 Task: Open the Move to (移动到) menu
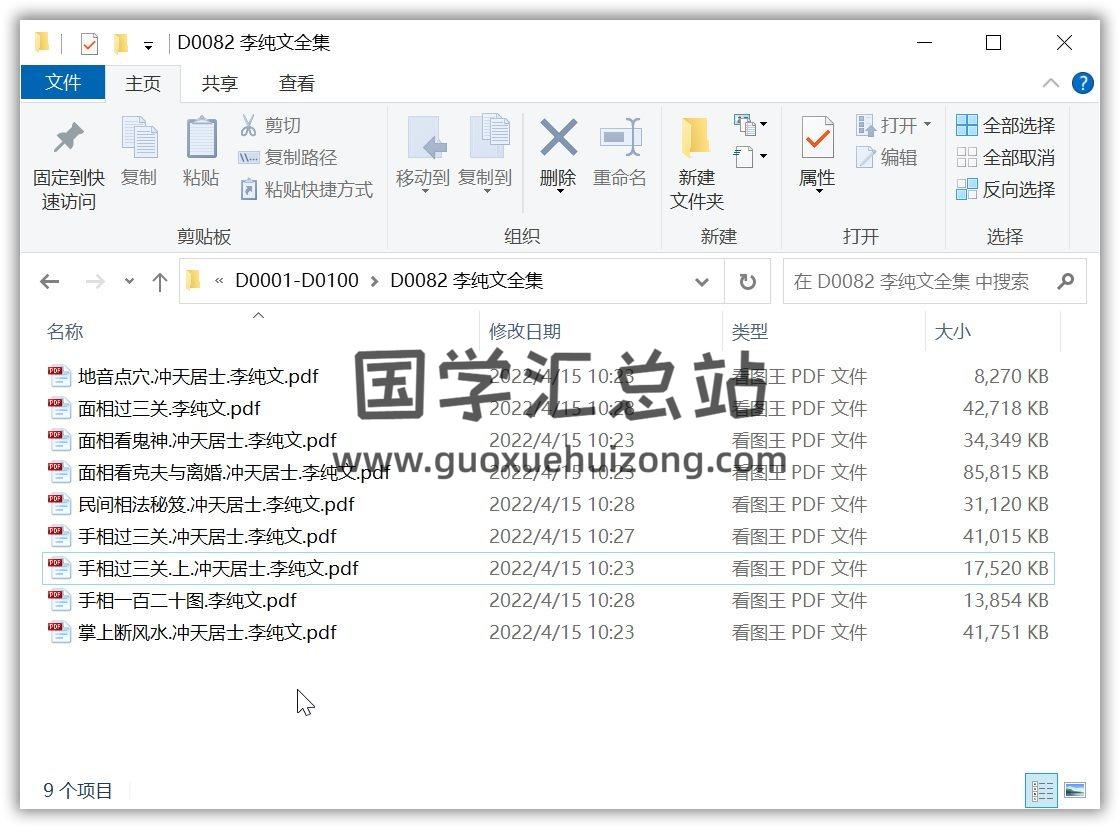[423, 155]
